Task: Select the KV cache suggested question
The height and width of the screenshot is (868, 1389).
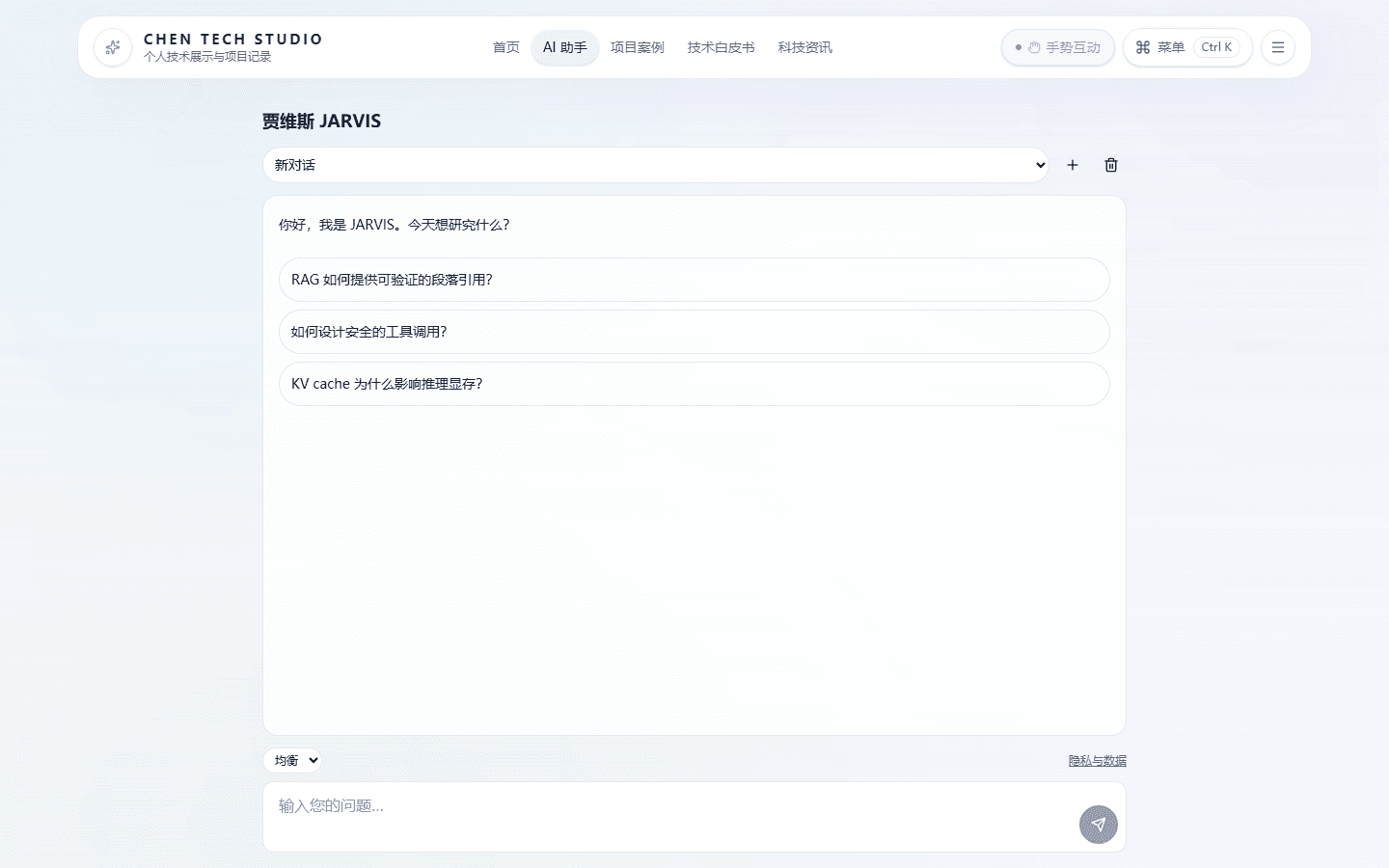Action: (x=694, y=384)
